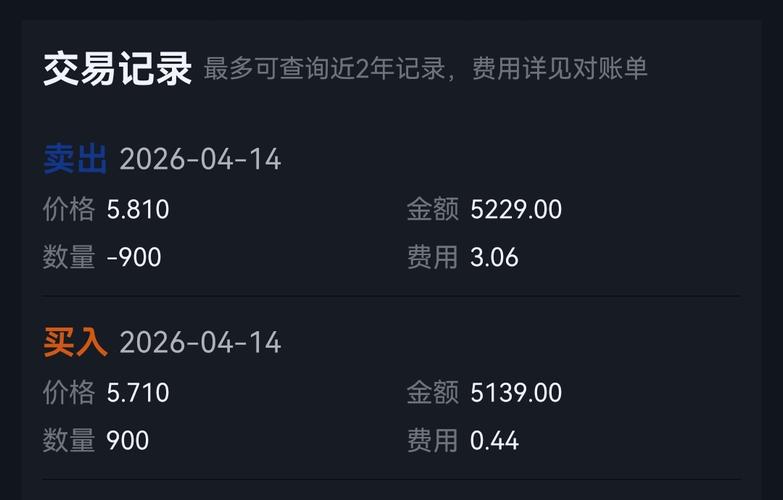Click the buy price value 5.710
Viewport: 783px width, 500px height.
[x=138, y=392]
